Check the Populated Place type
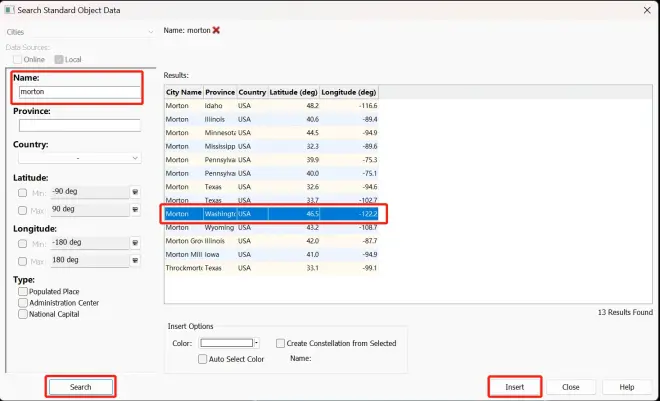Screen dimensions: 660x401 click(23, 291)
